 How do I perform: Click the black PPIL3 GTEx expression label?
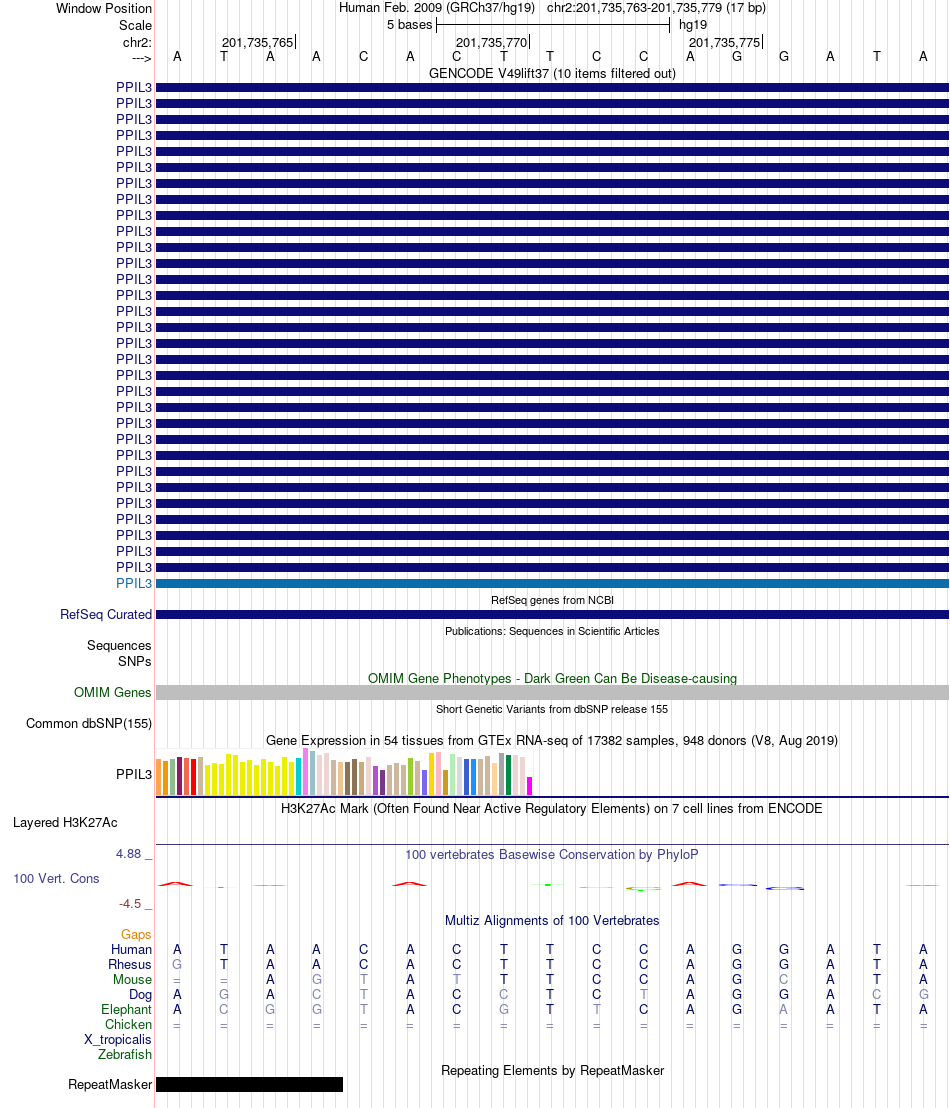tap(134, 774)
